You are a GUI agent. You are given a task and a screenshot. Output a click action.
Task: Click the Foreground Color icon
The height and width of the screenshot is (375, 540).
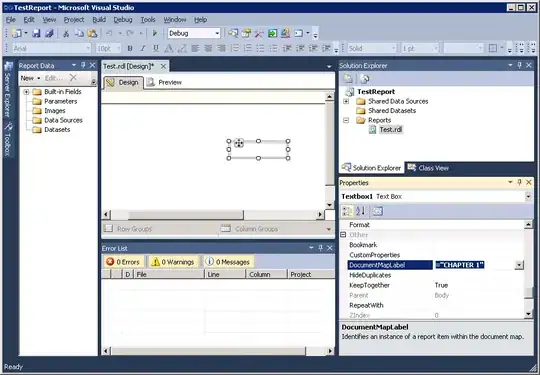point(169,49)
